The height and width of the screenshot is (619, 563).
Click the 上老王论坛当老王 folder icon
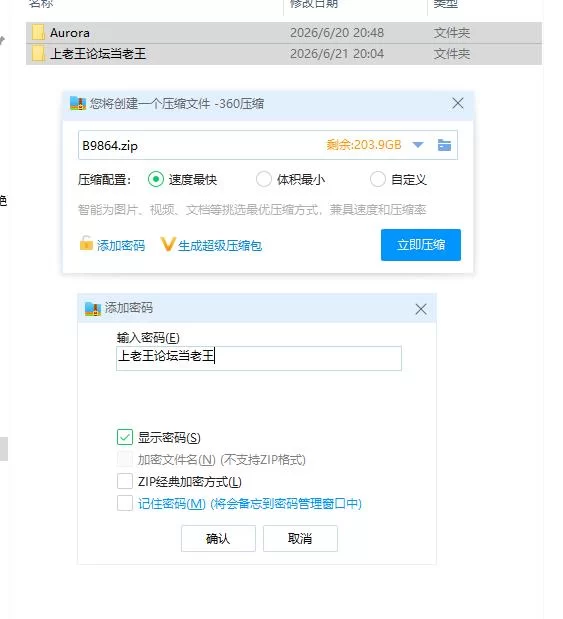click(x=38, y=53)
